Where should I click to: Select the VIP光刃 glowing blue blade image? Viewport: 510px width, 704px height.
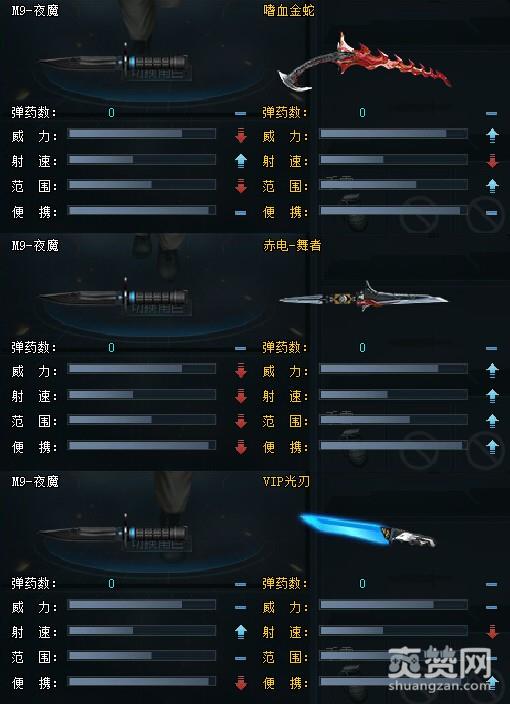(x=367, y=531)
